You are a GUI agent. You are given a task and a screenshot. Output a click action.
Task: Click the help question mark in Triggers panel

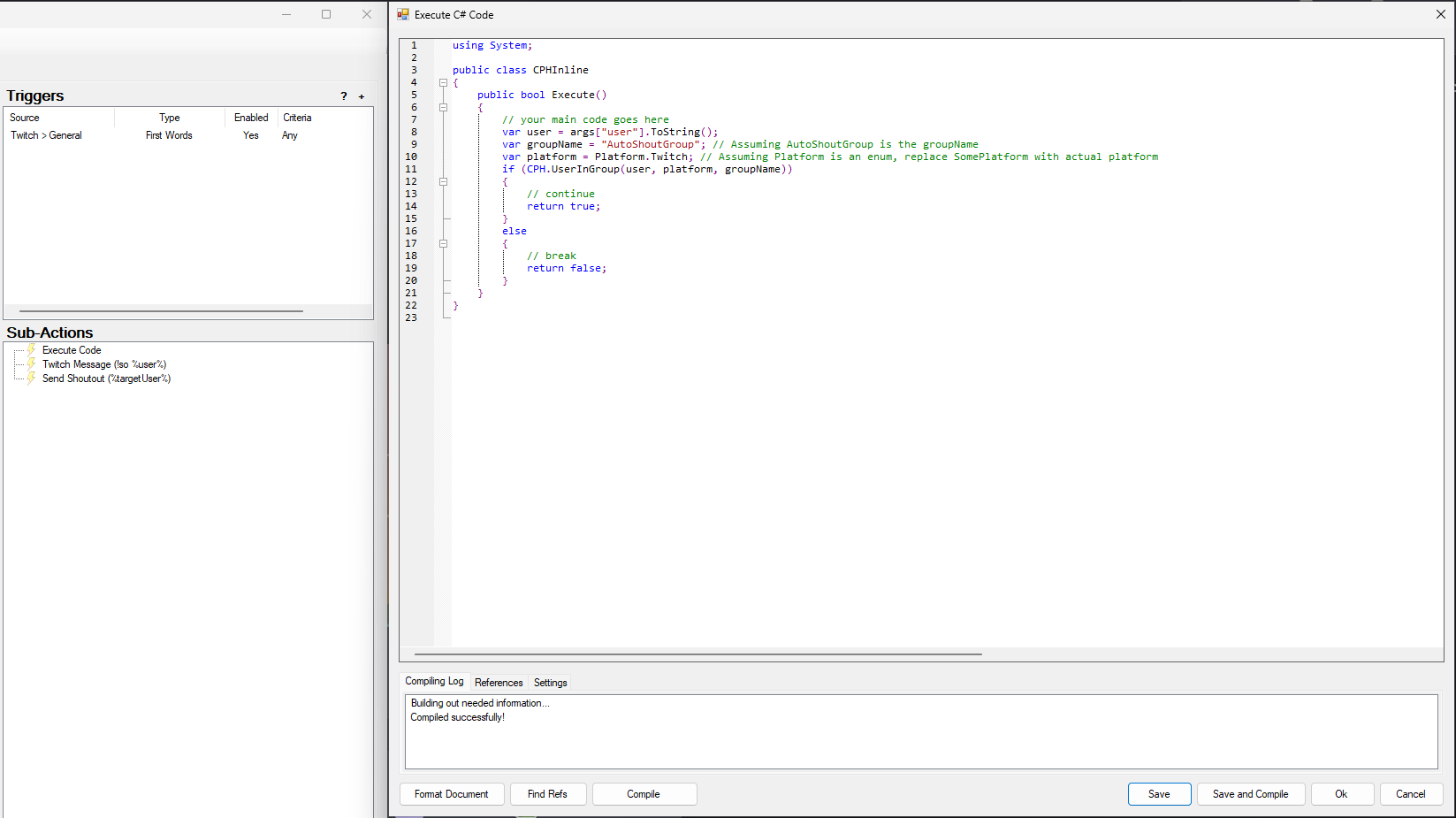point(344,96)
